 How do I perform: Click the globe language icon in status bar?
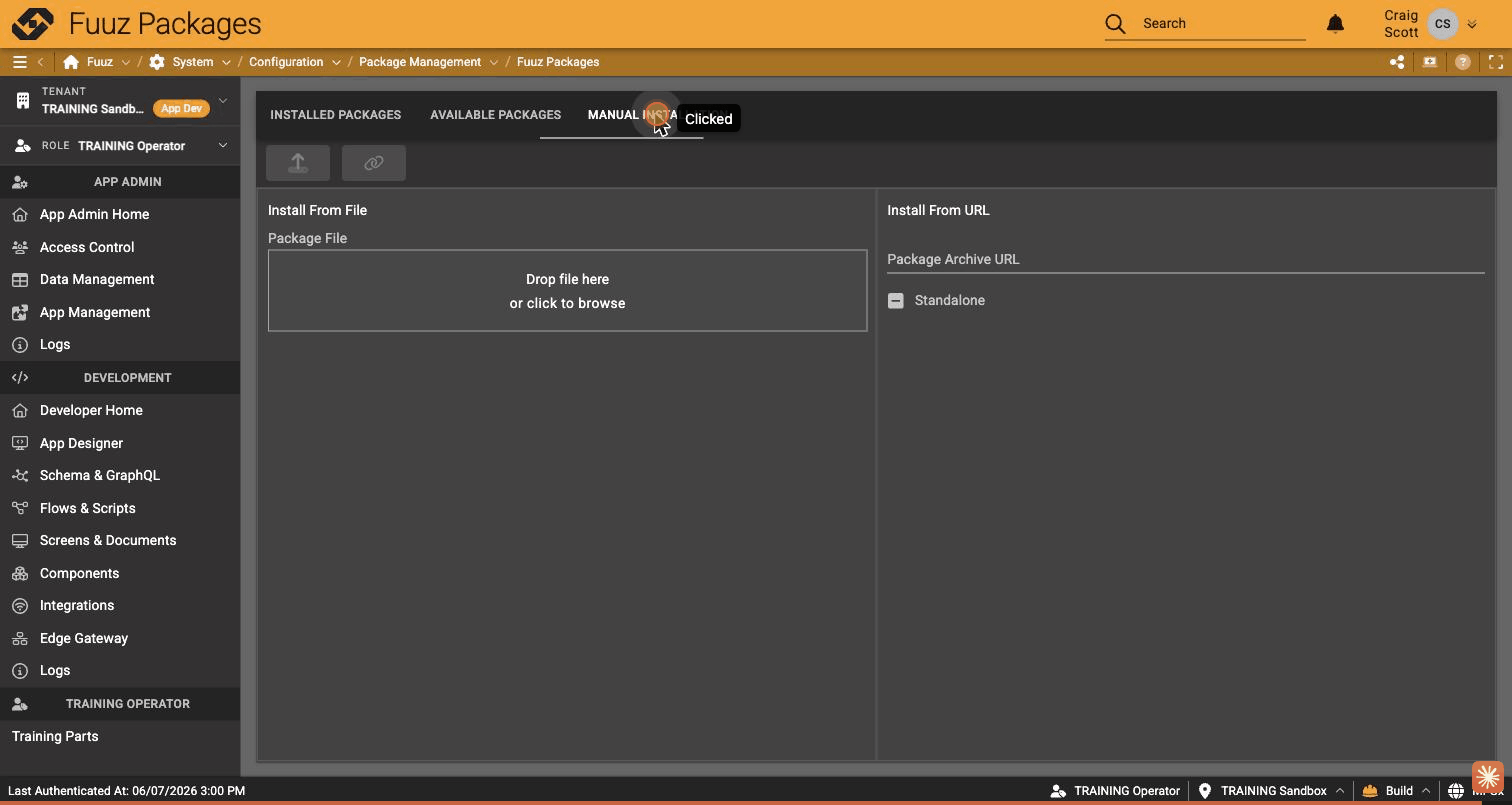tap(1456, 791)
